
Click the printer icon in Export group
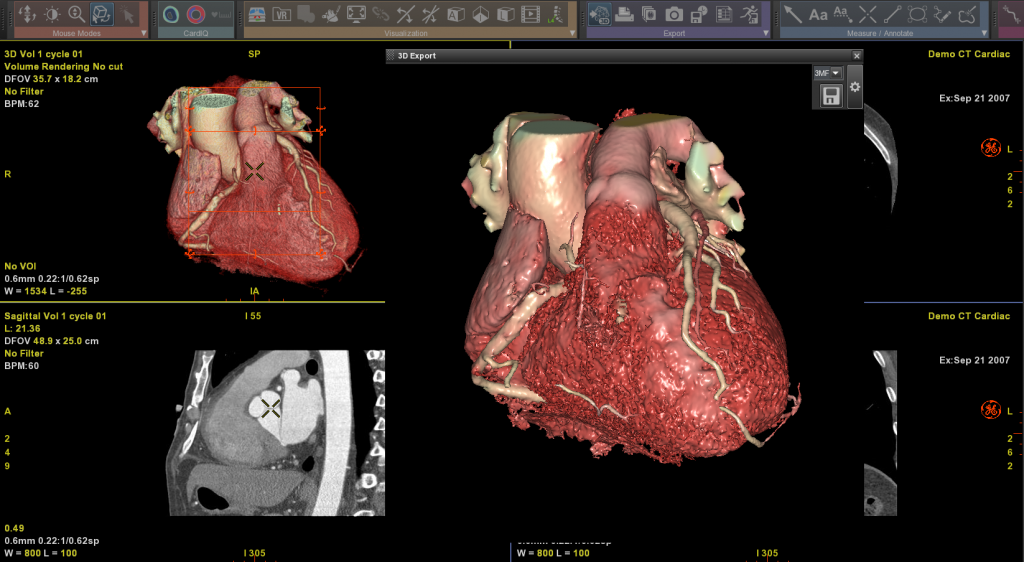[624, 14]
